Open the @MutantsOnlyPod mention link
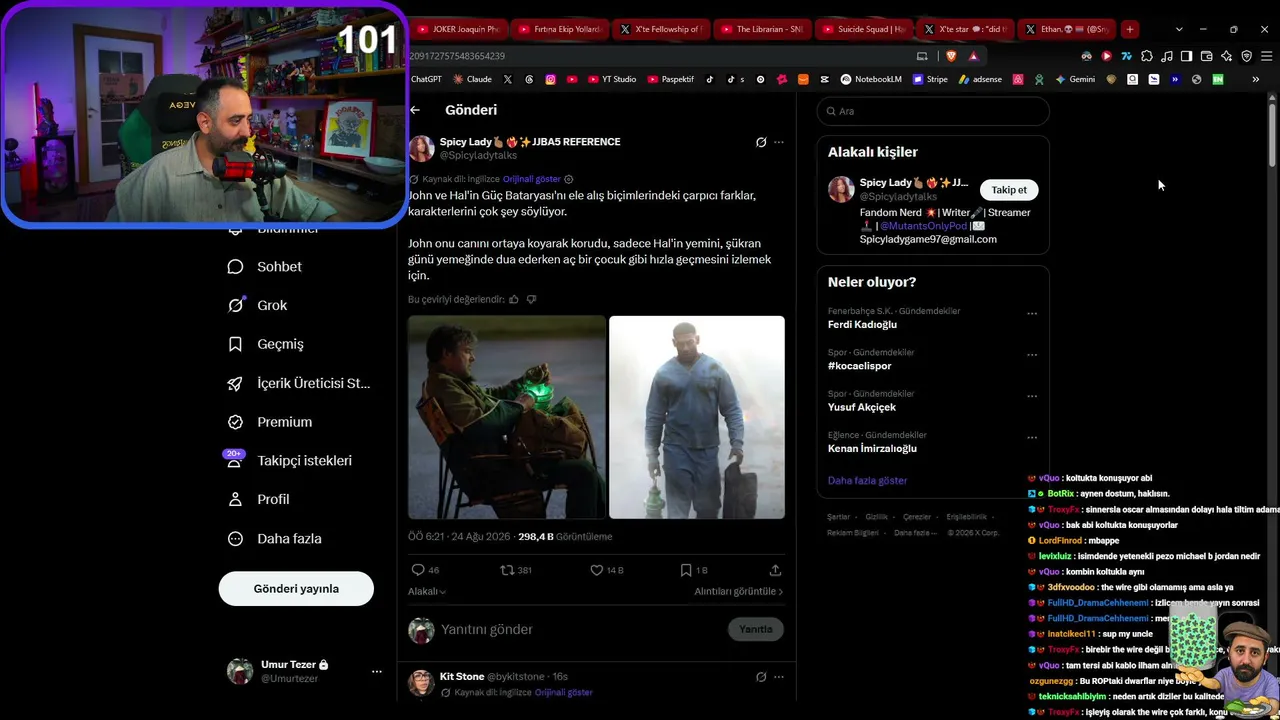Viewport: 1280px width, 720px height. (x=921, y=226)
